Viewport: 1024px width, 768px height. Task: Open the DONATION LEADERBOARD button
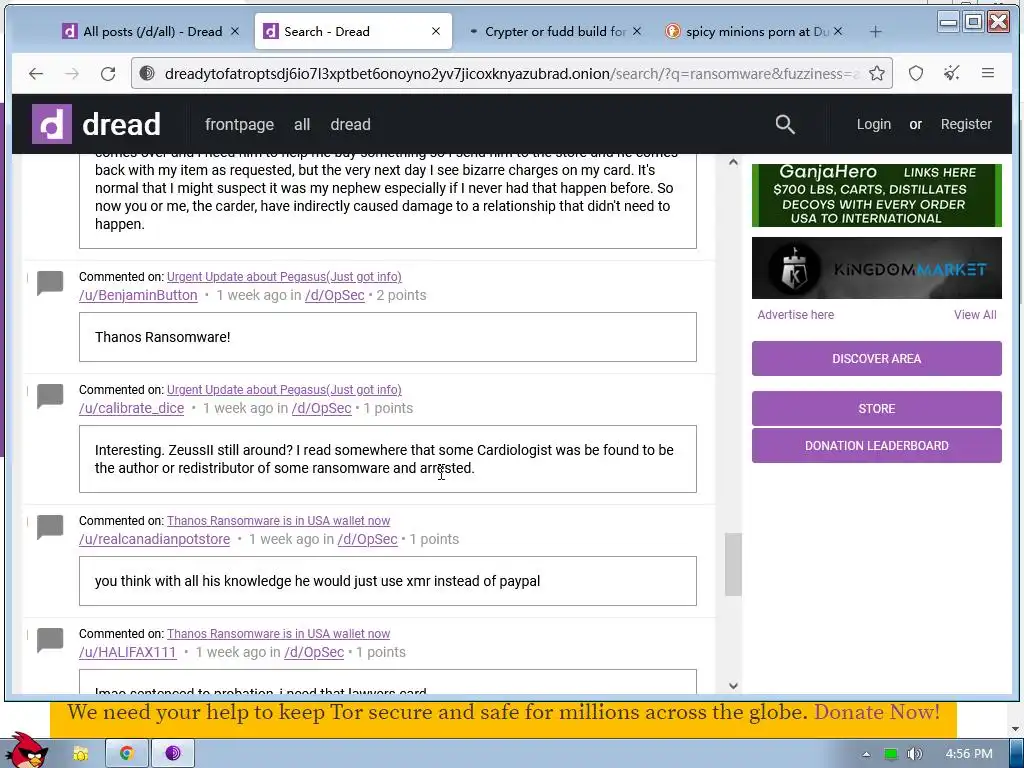(x=876, y=445)
